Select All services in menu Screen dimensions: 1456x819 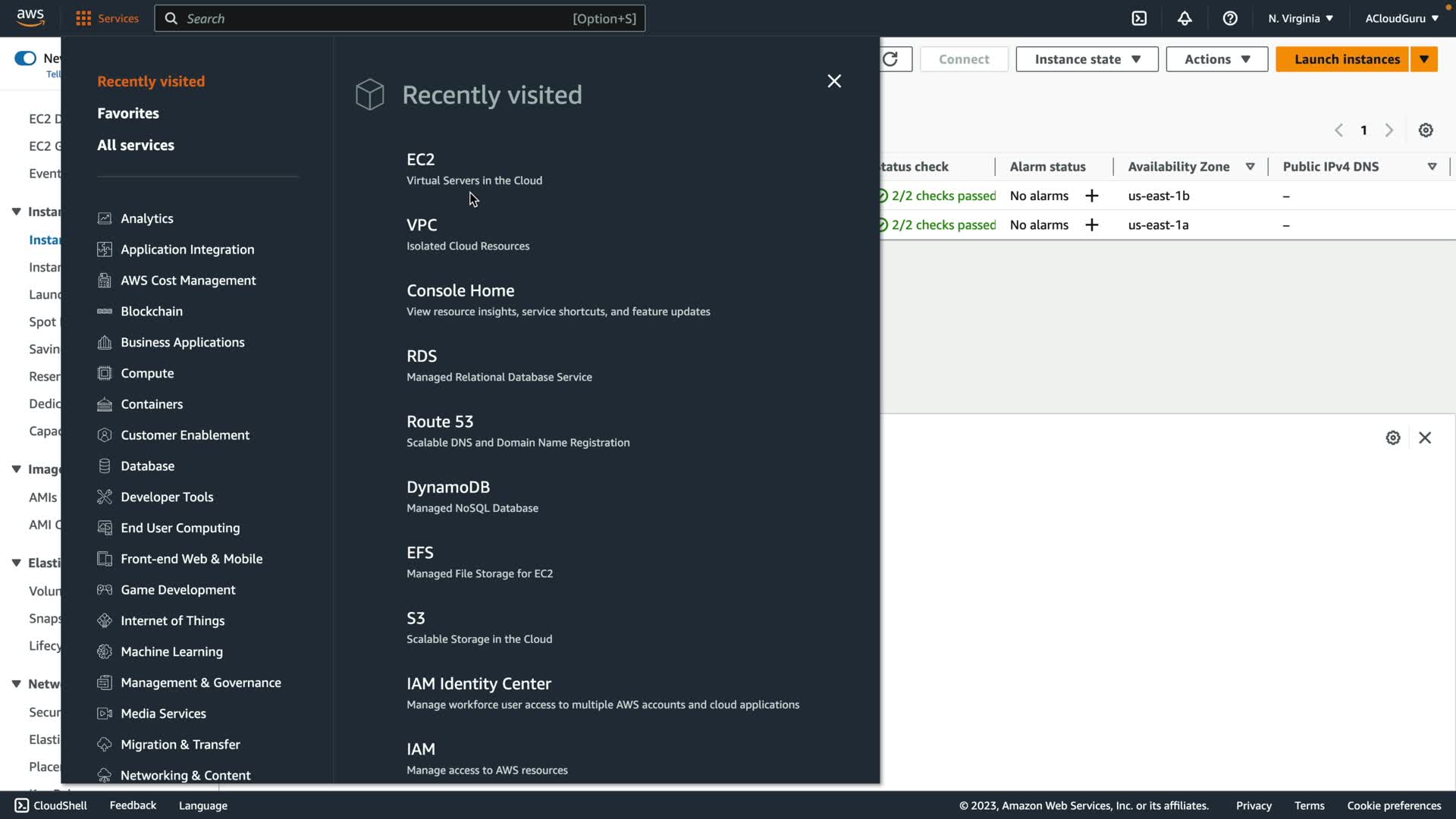click(x=136, y=145)
